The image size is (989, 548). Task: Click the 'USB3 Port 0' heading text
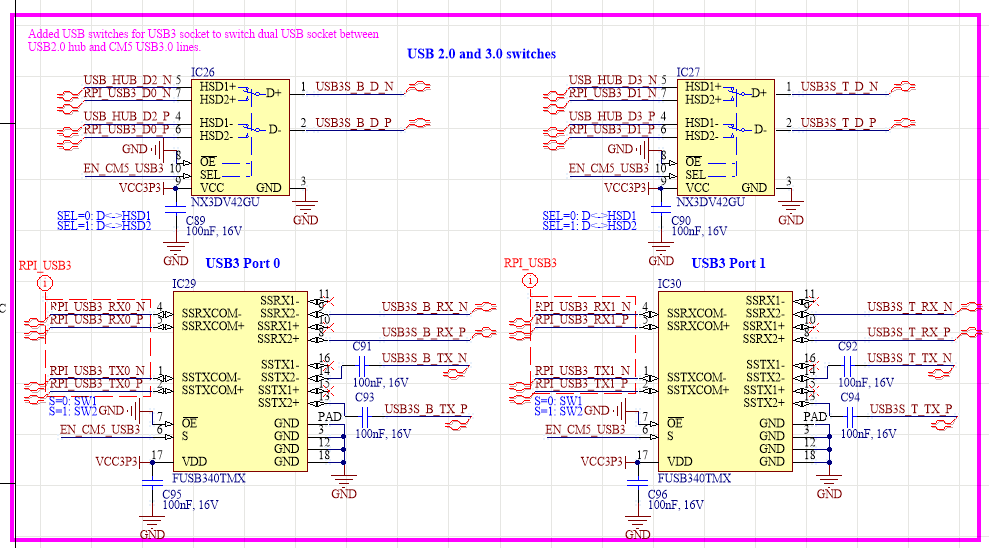point(243,264)
